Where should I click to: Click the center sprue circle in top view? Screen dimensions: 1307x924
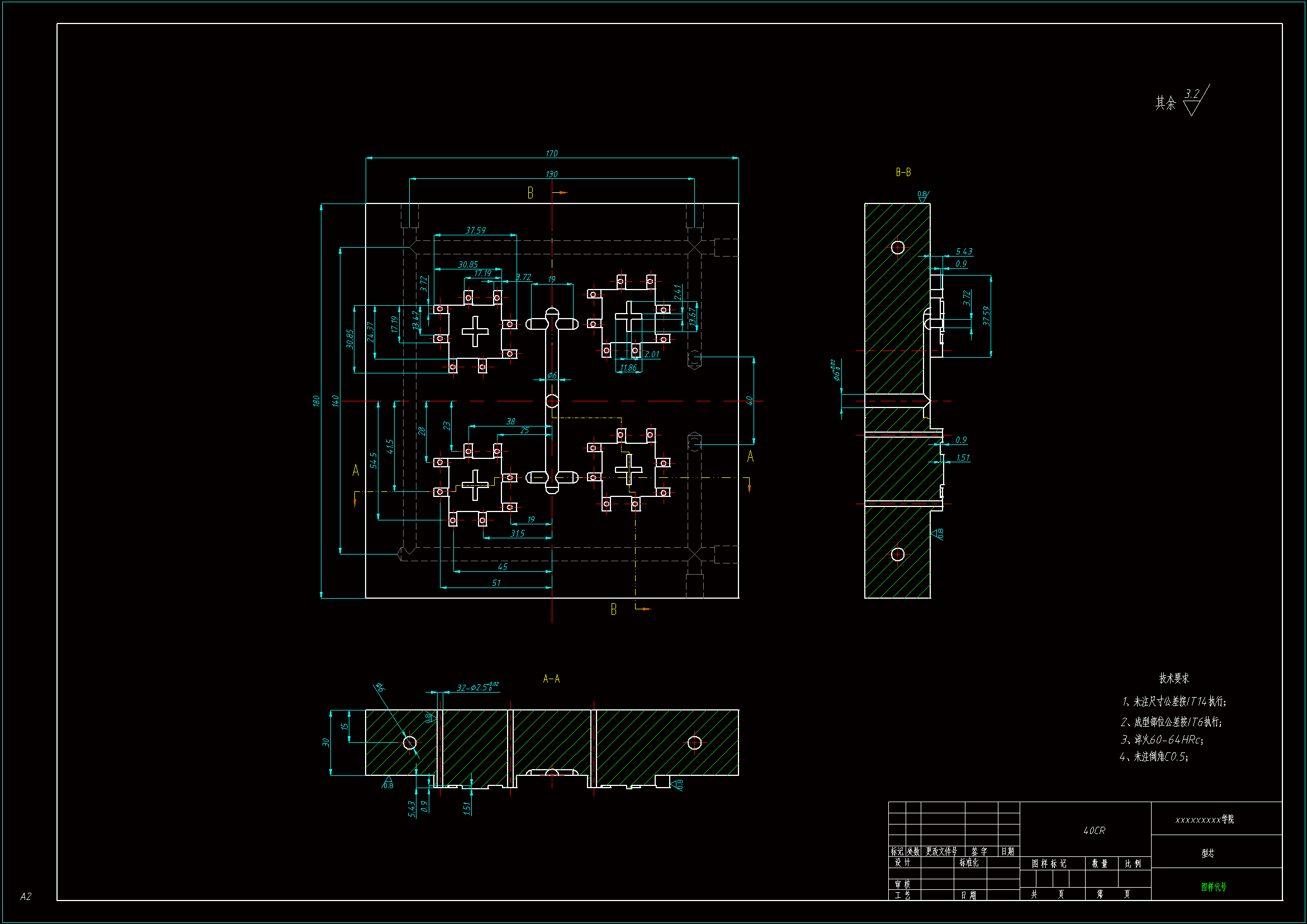click(552, 401)
